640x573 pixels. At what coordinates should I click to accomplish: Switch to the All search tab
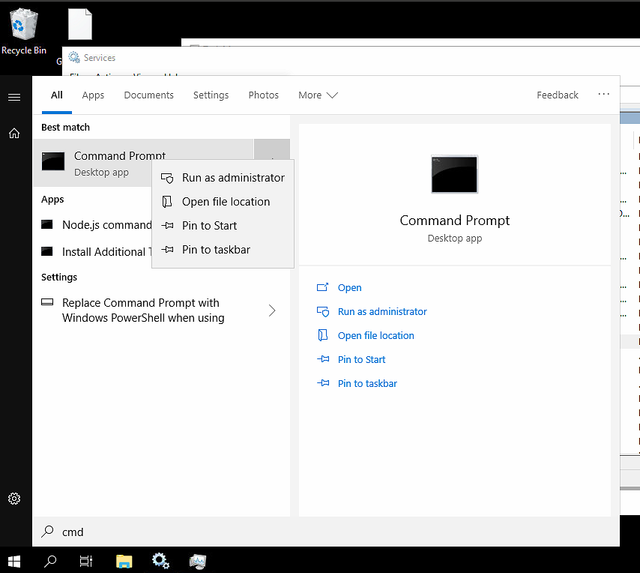tap(57, 95)
